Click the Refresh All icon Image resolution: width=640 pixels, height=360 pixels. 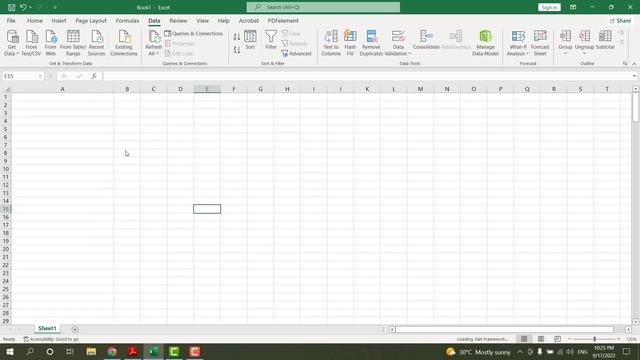click(154, 37)
